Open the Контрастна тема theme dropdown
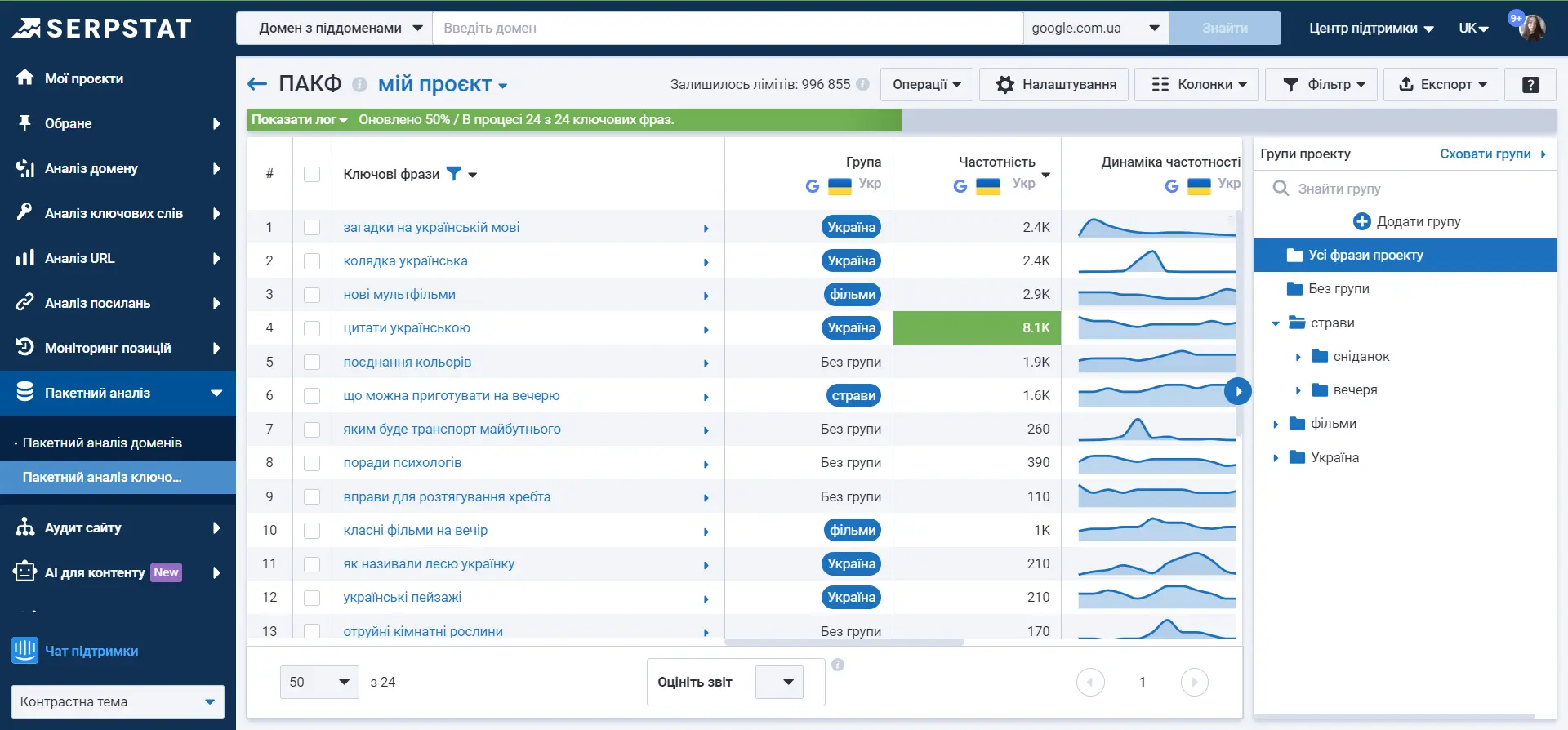This screenshot has height=730, width=1568. pyautogui.click(x=118, y=701)
